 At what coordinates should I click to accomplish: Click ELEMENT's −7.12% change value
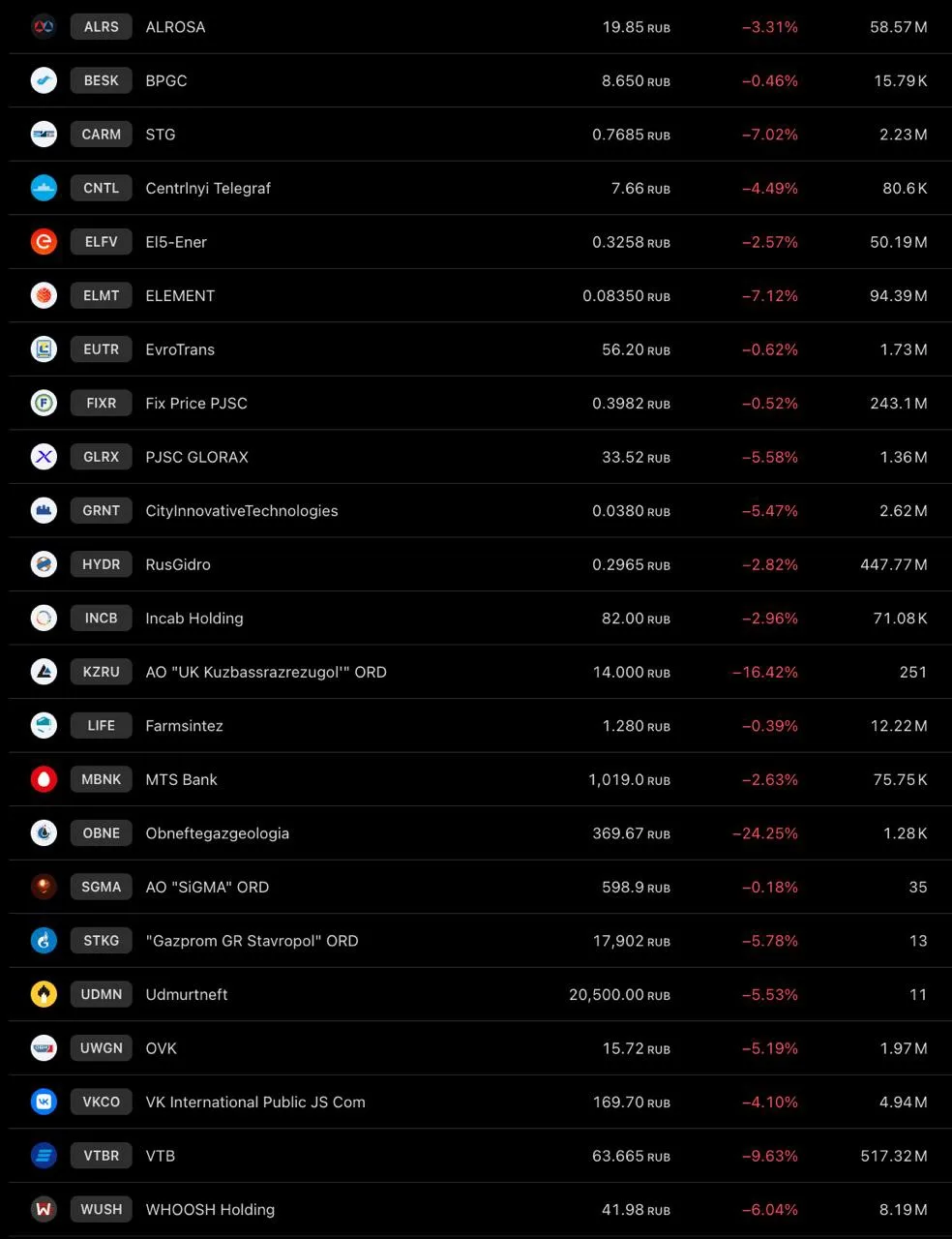pyautogui.click(x=770, y=295)
